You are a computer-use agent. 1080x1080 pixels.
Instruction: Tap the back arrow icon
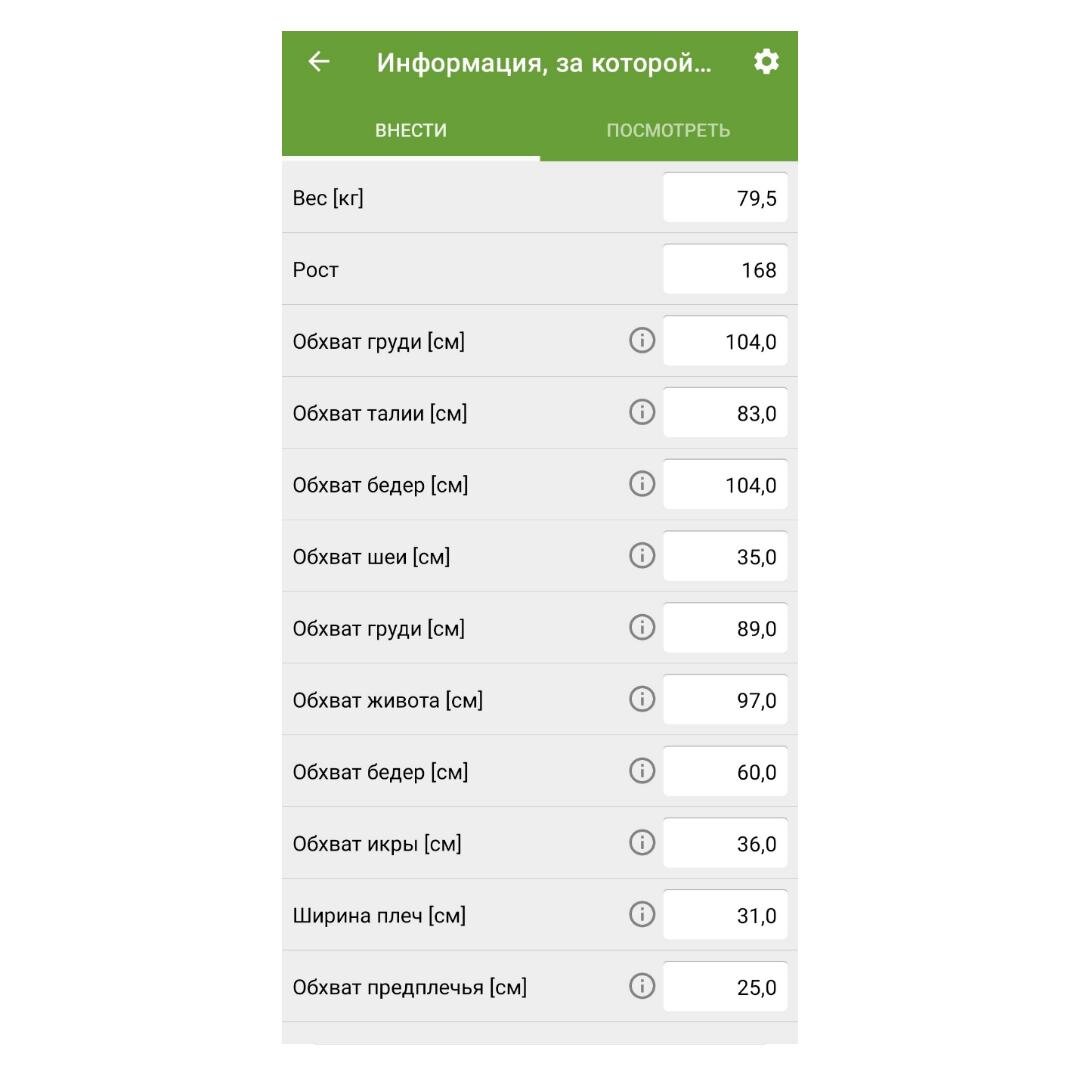[318, 62]
